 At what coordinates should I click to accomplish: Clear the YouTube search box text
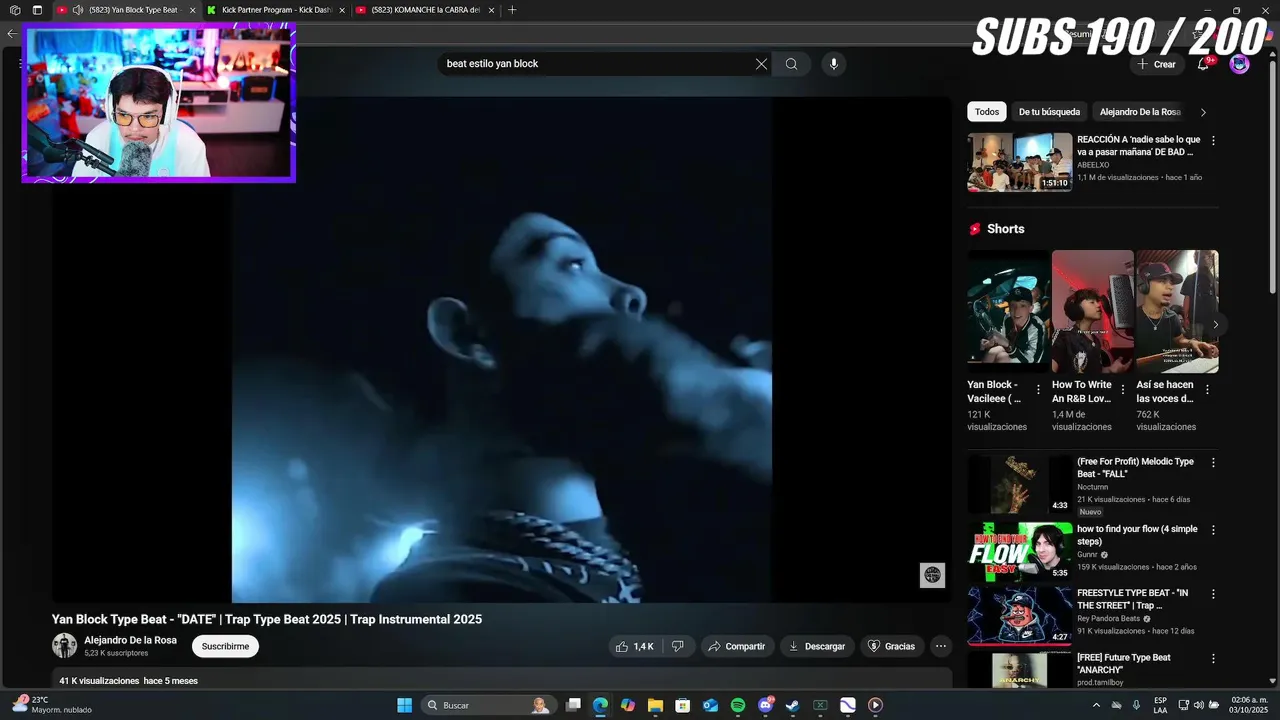(761, 64)
